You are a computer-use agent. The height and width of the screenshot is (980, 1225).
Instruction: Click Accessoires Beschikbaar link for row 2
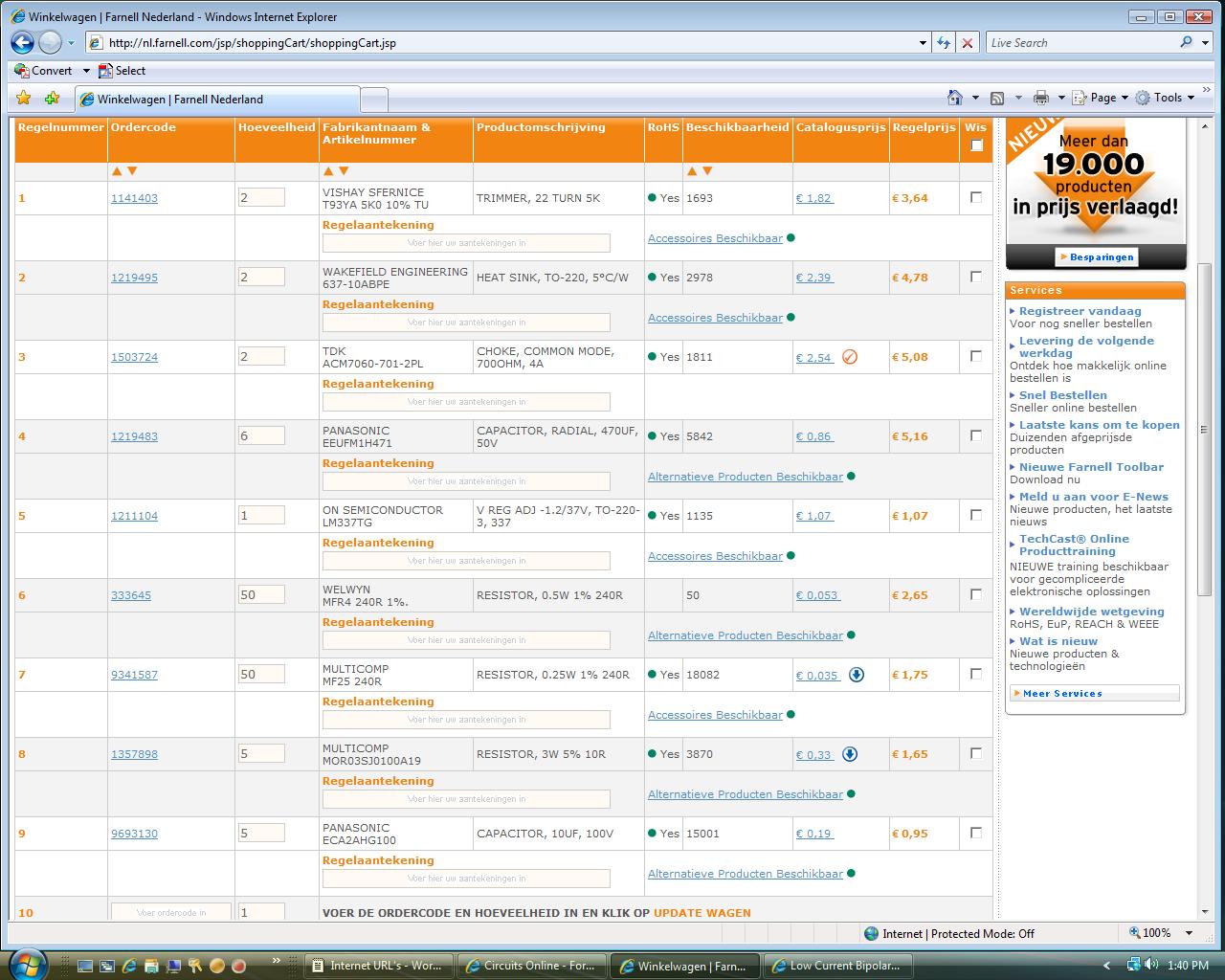tap(715, 318)
